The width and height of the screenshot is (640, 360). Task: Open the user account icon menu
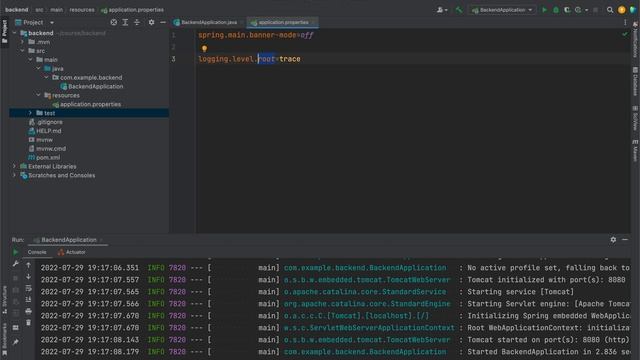(441, 10)
